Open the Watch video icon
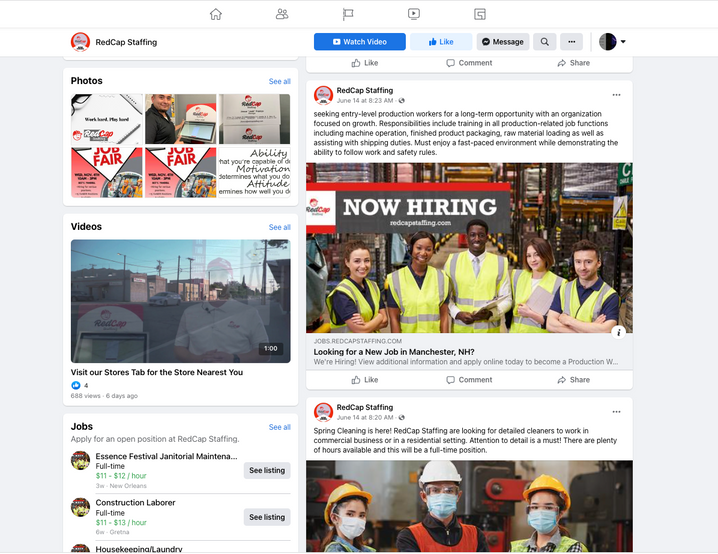The image size is (718, 554). click(414, 14)
